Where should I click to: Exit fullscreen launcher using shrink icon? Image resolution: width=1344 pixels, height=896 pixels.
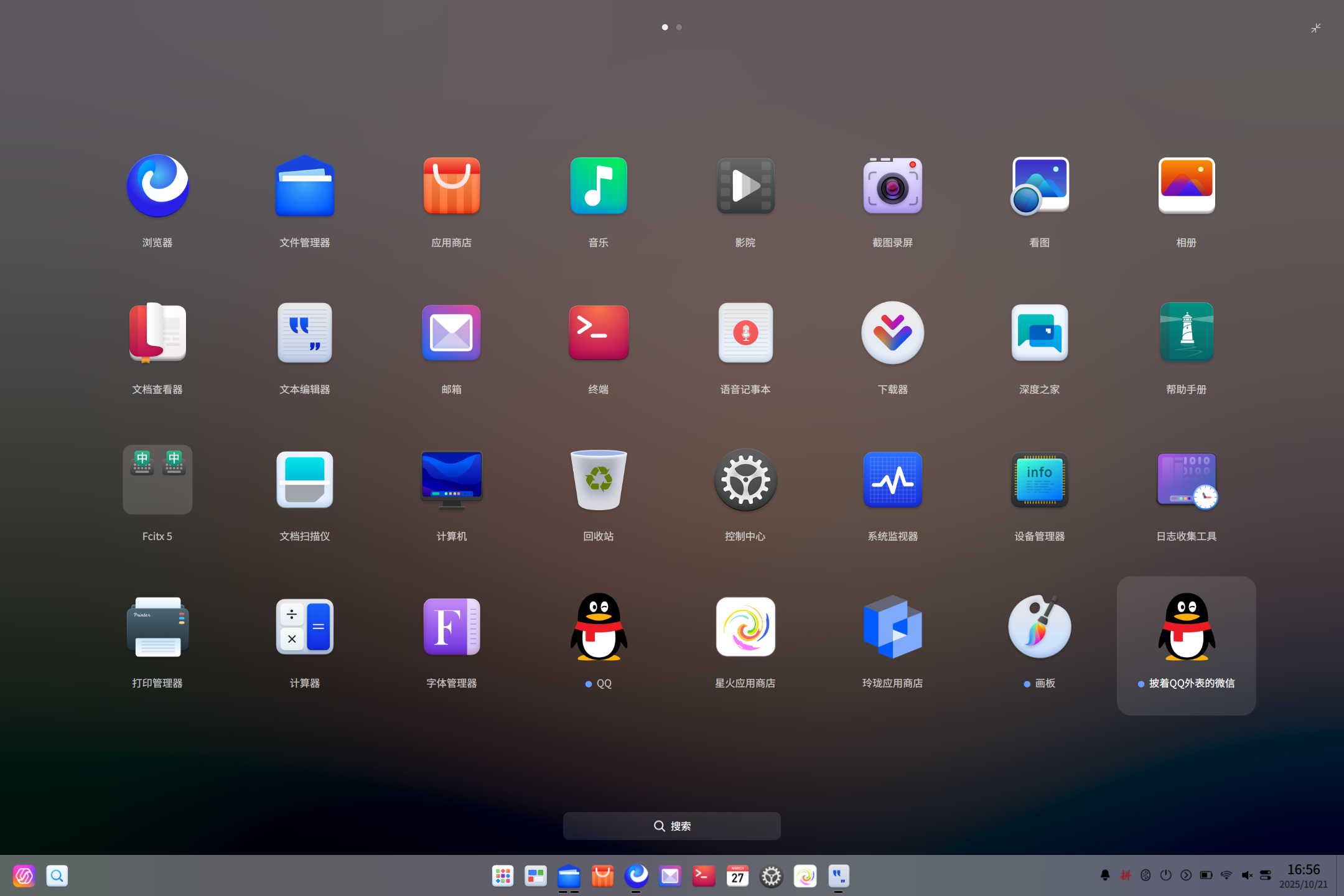1316,28
